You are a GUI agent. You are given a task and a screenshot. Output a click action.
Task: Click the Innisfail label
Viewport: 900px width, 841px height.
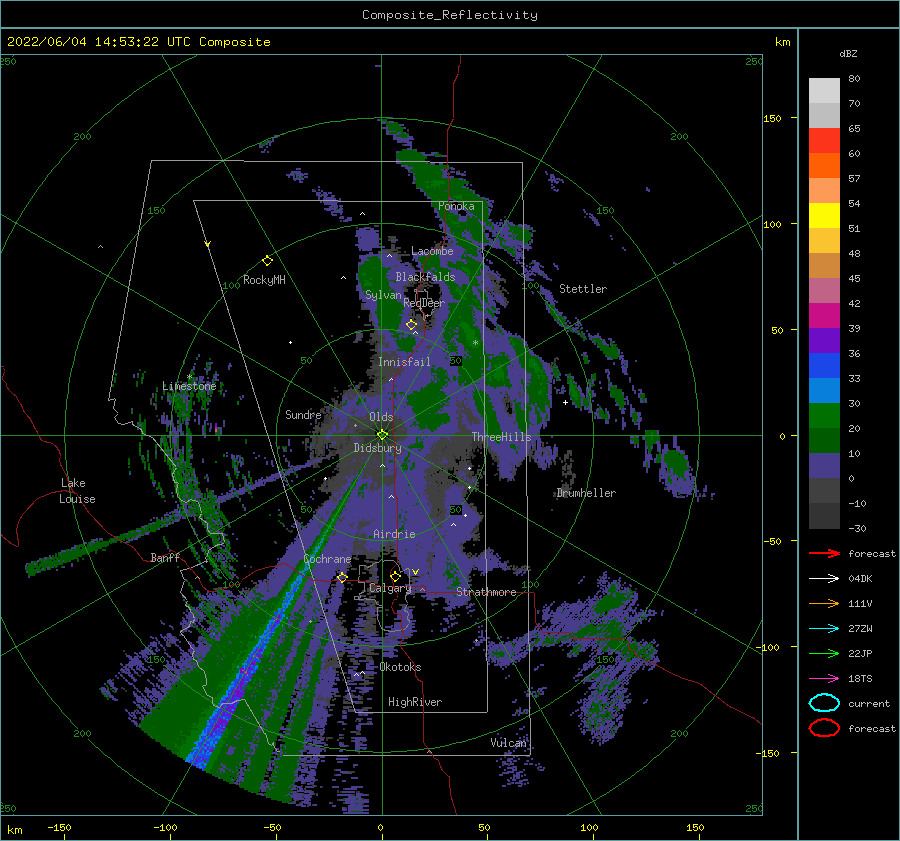click(x=404, y=362)
